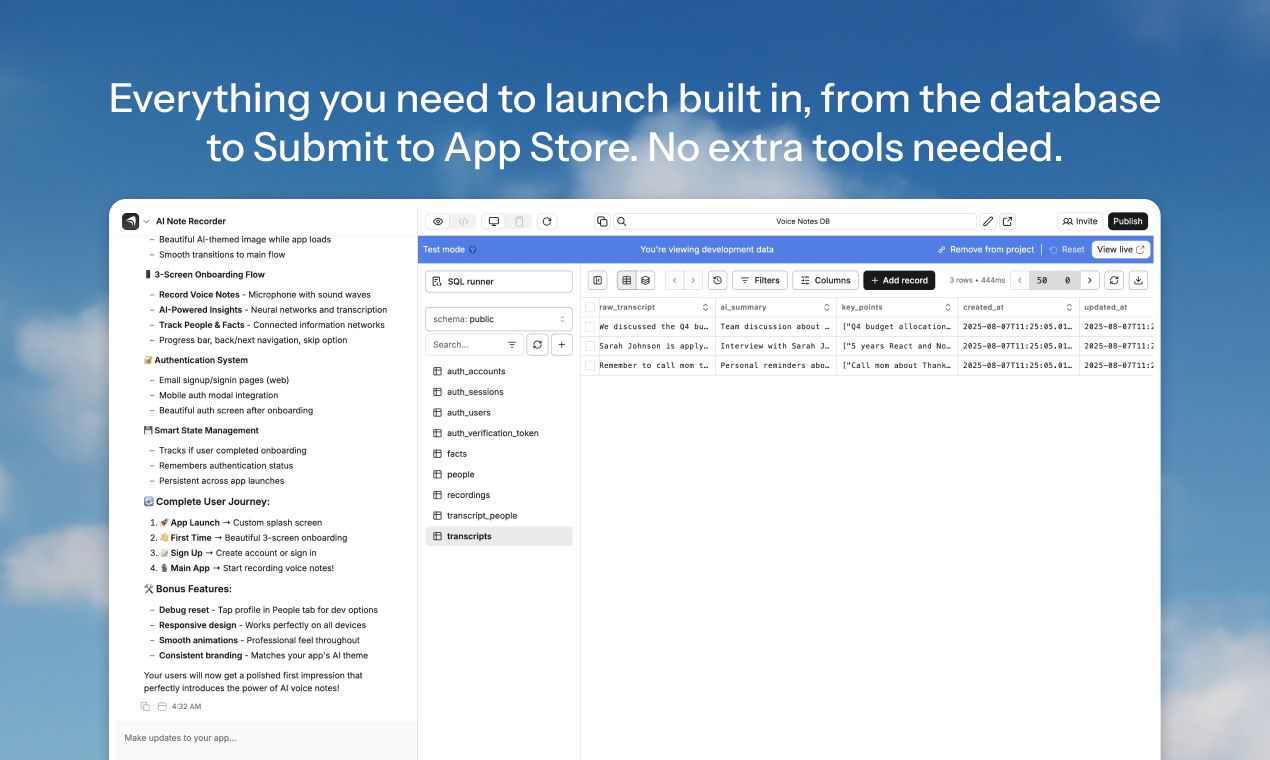Click the Publish button
The width and height of the screenshot is (1270, 760).
click(1128, 221)
